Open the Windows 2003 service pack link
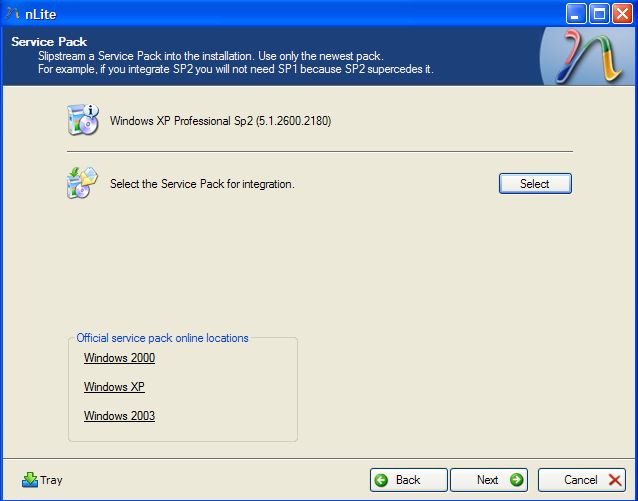This screenshot has height=501, width=638. pos(119,416)
